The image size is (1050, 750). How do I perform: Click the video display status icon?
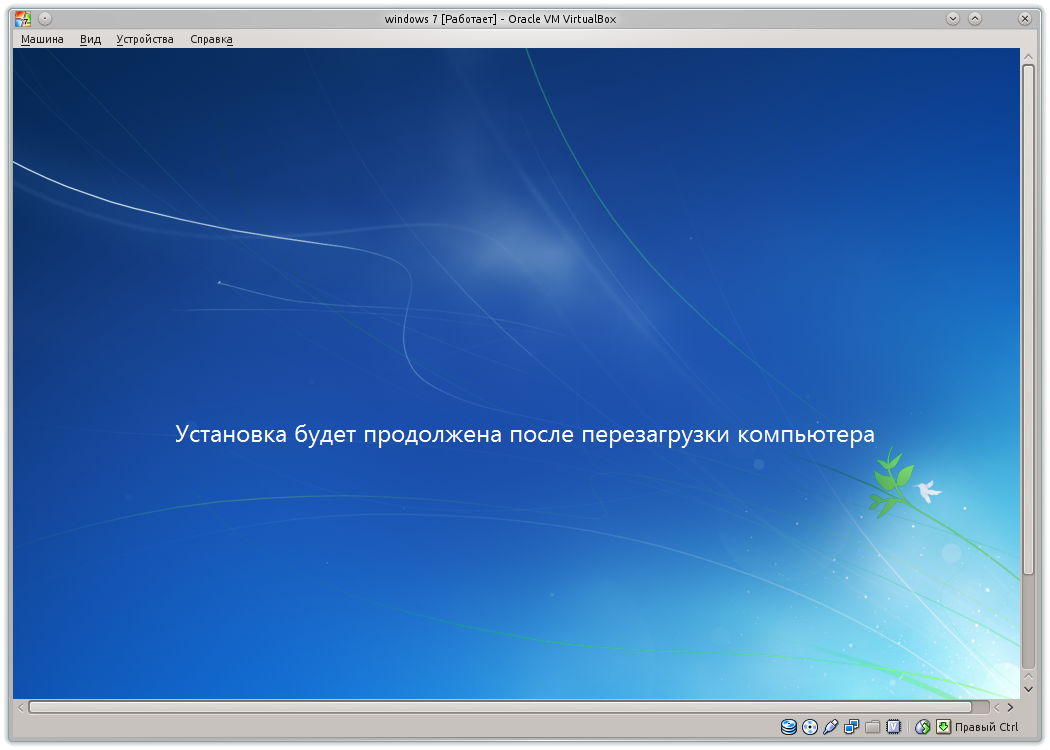pos(895,727)
